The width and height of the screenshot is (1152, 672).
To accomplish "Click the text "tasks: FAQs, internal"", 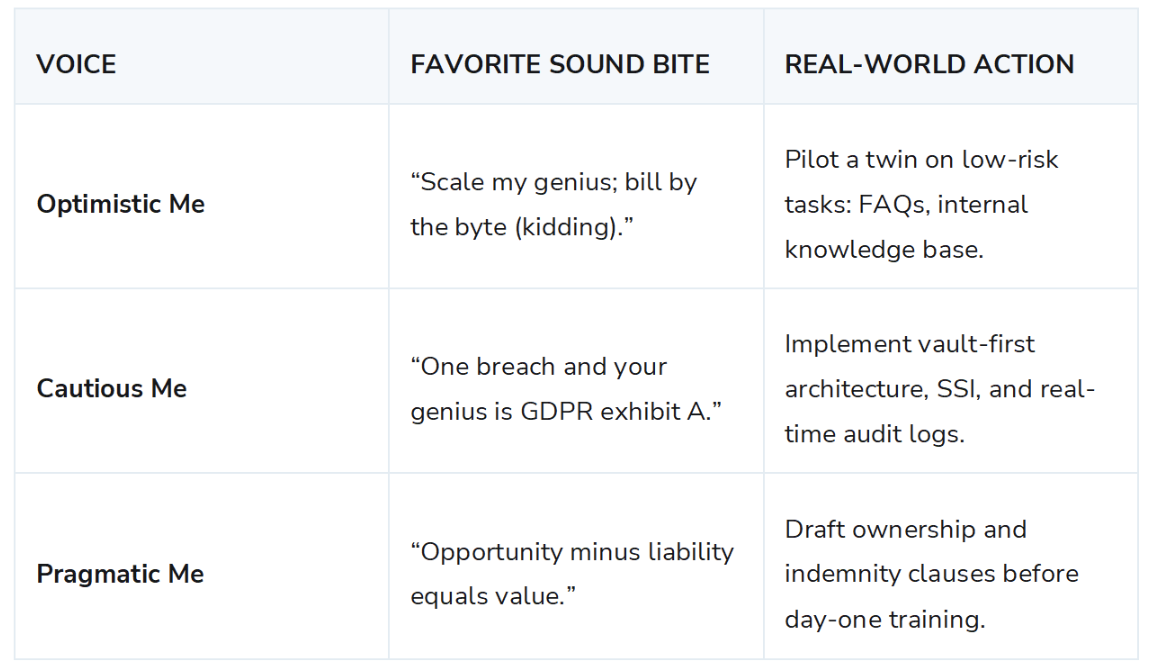I will pos(906,205).
